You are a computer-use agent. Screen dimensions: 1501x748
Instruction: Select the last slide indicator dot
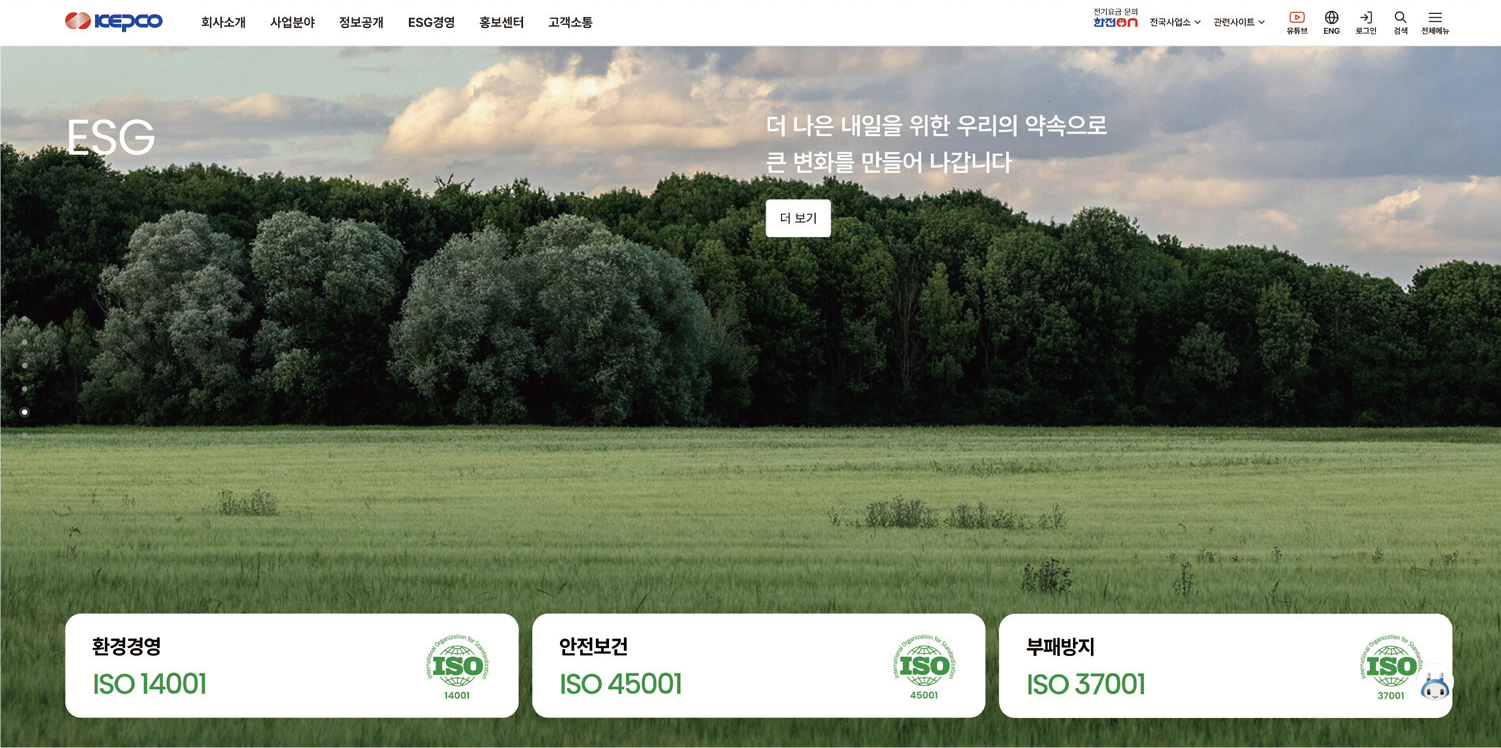tap(25, 435)
